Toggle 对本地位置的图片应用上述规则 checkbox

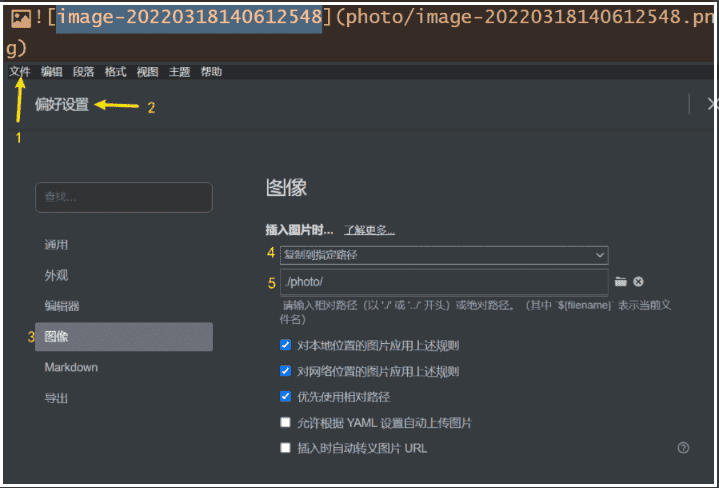pyautogui.click(x=286, y=345)
